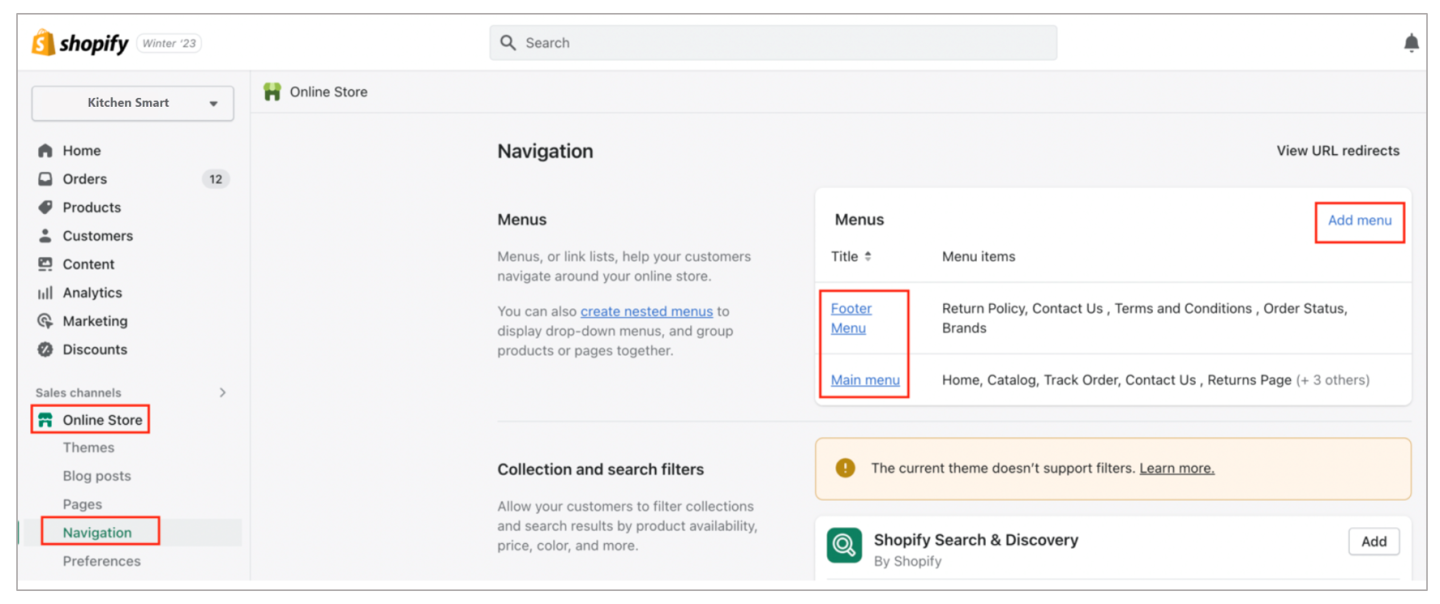Screen dimensions: 1440x604
Task: Open the create nested menus link
Action: [x=646, y=311]
